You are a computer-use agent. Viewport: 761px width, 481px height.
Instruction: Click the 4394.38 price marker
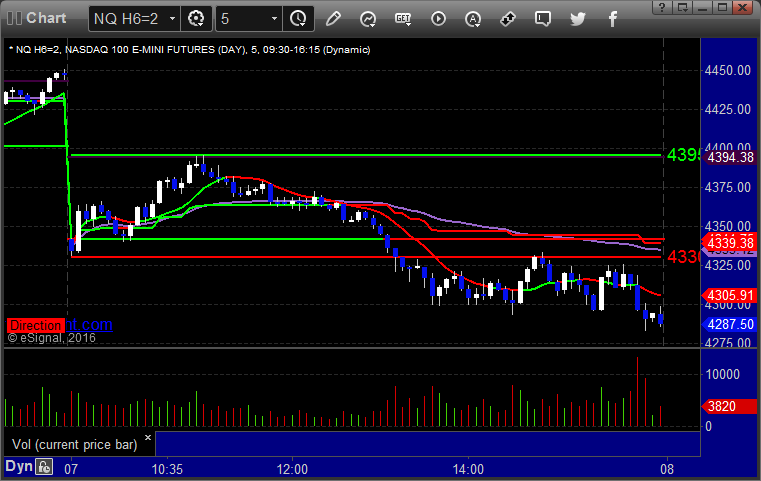click(730, 157)
